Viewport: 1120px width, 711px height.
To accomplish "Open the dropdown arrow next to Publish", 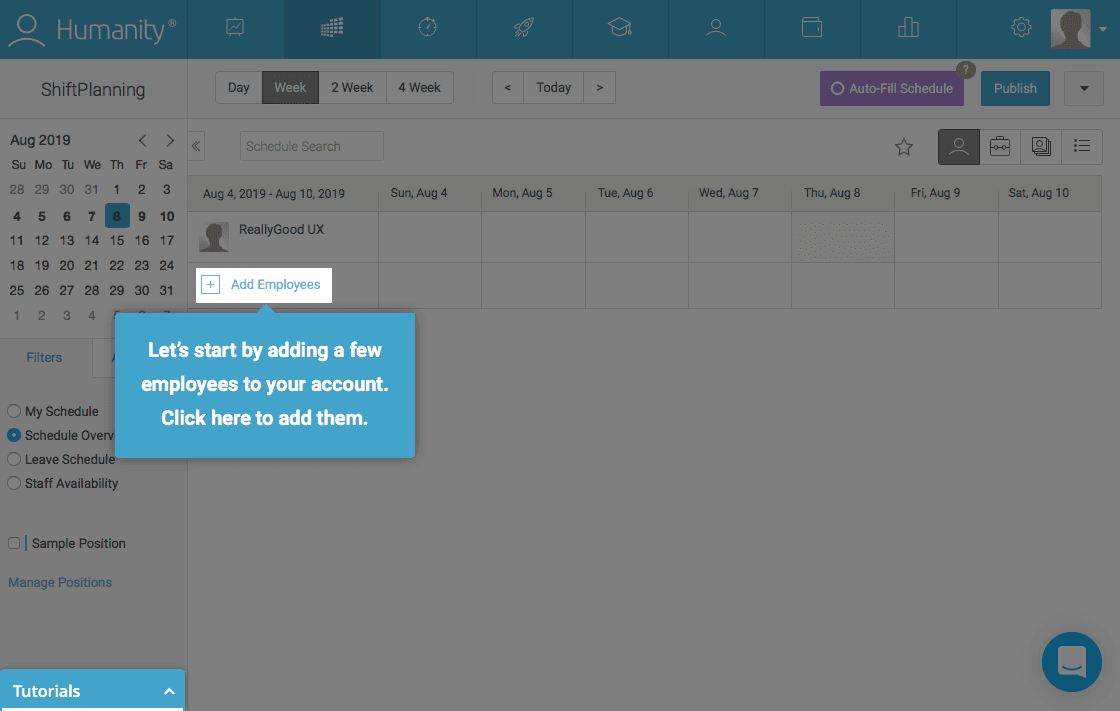I will pyautogui.click(x=1084, y=88).
